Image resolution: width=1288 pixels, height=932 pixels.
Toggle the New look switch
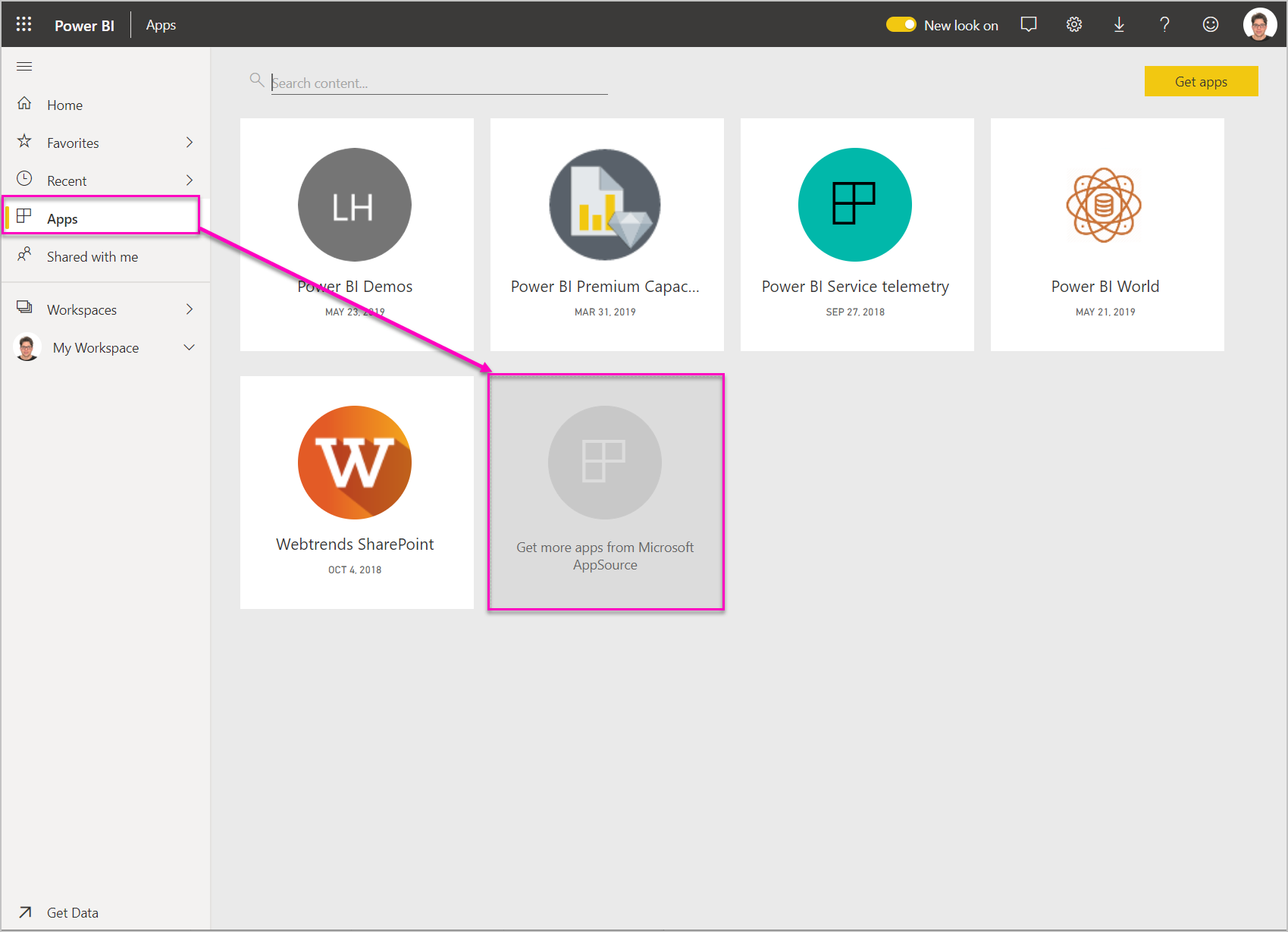coord(901,24)
